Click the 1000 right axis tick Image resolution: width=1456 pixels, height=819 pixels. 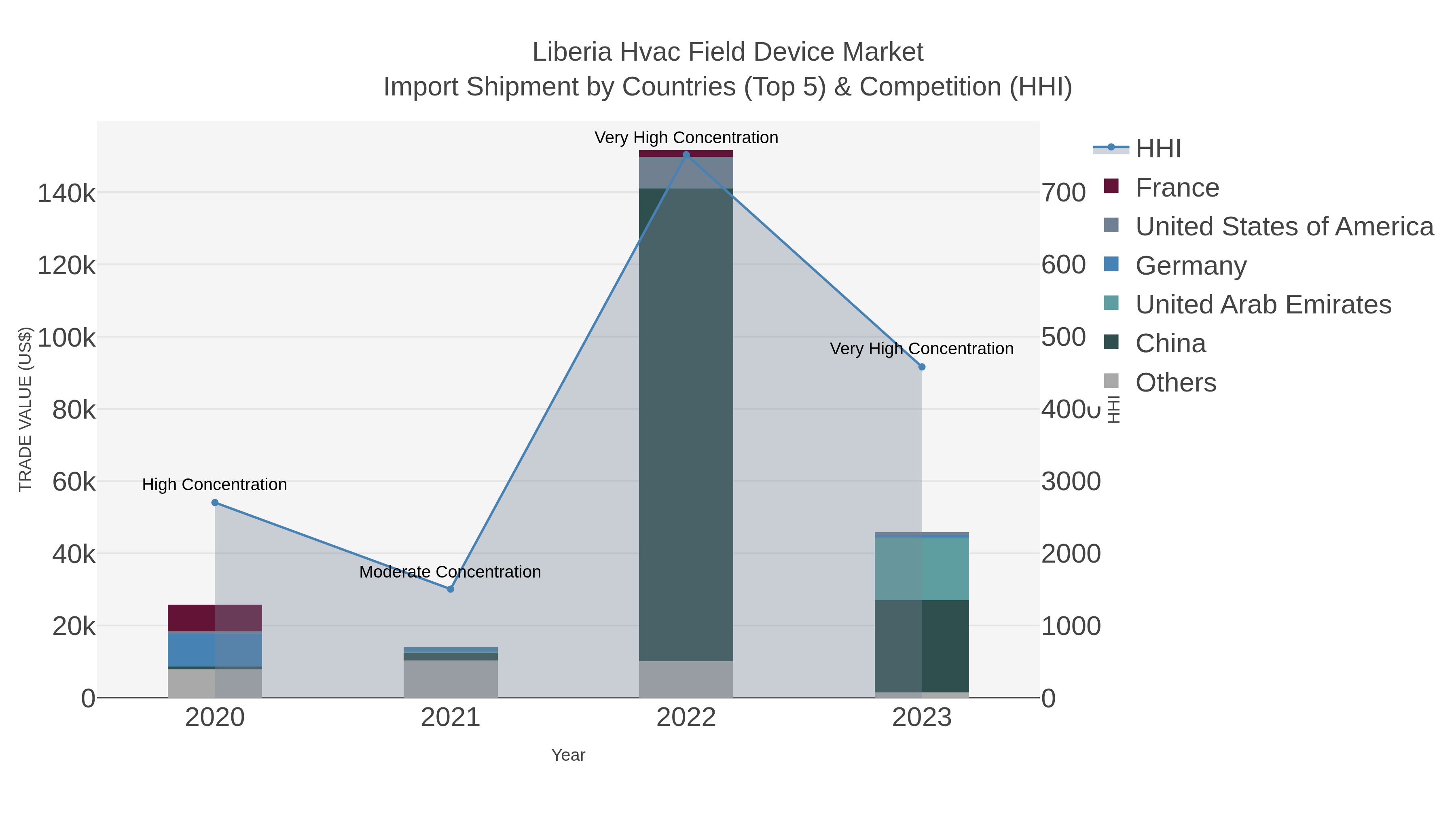[x=1071, y=626]
